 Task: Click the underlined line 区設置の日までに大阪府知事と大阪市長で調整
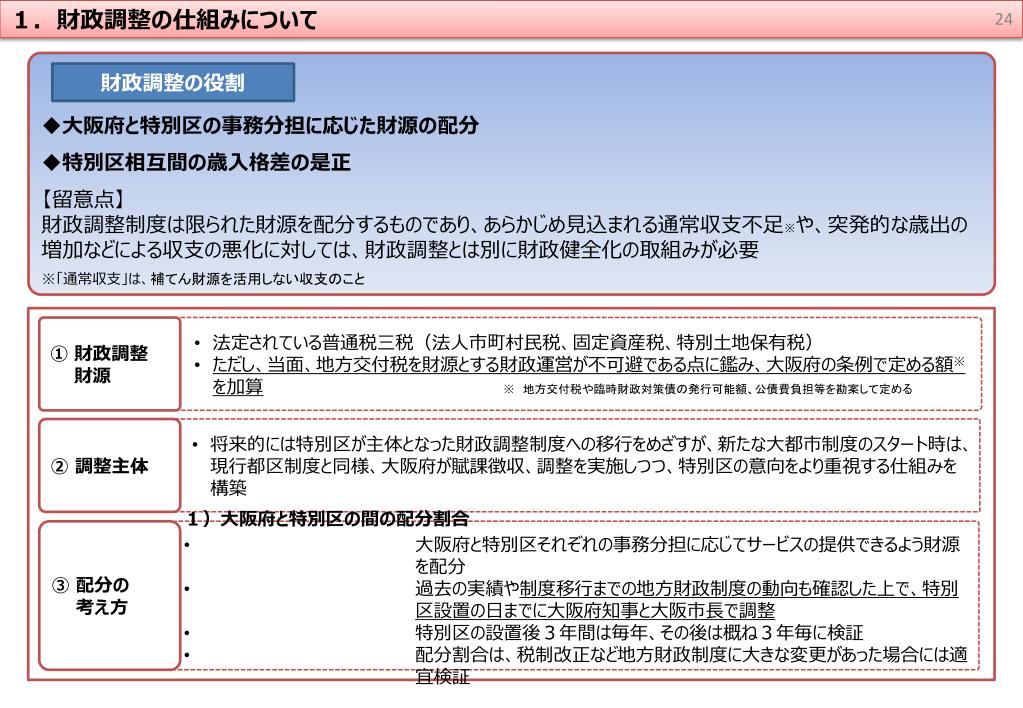coord(595,610)
